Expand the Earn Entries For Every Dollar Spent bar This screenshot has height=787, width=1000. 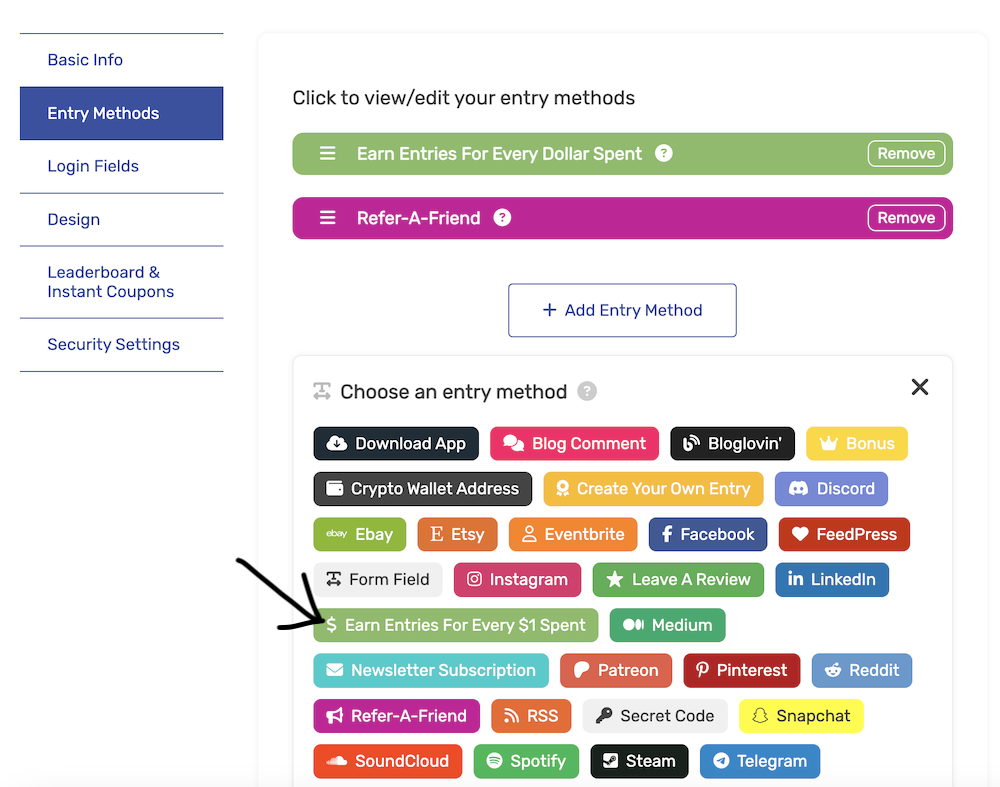pyautogui.click(x=622, y=154)
